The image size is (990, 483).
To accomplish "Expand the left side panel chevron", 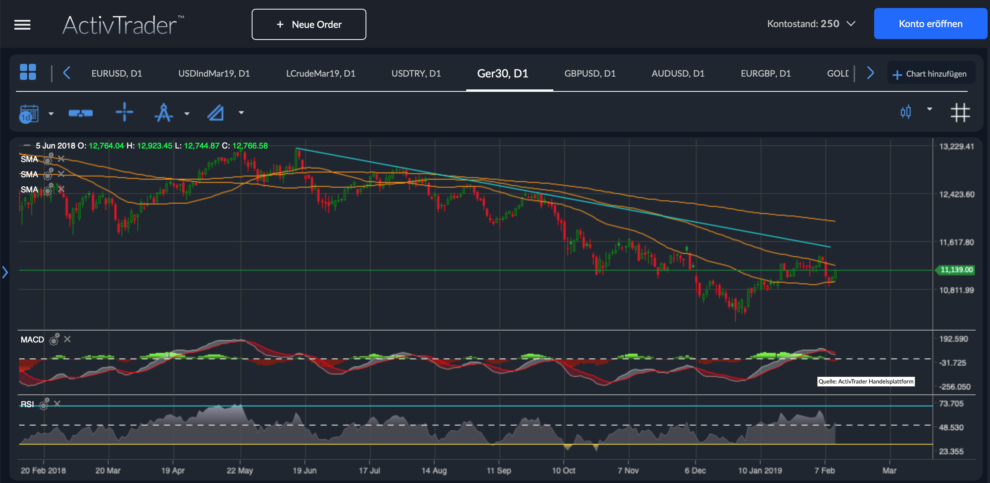I will (x=5, y=272).
